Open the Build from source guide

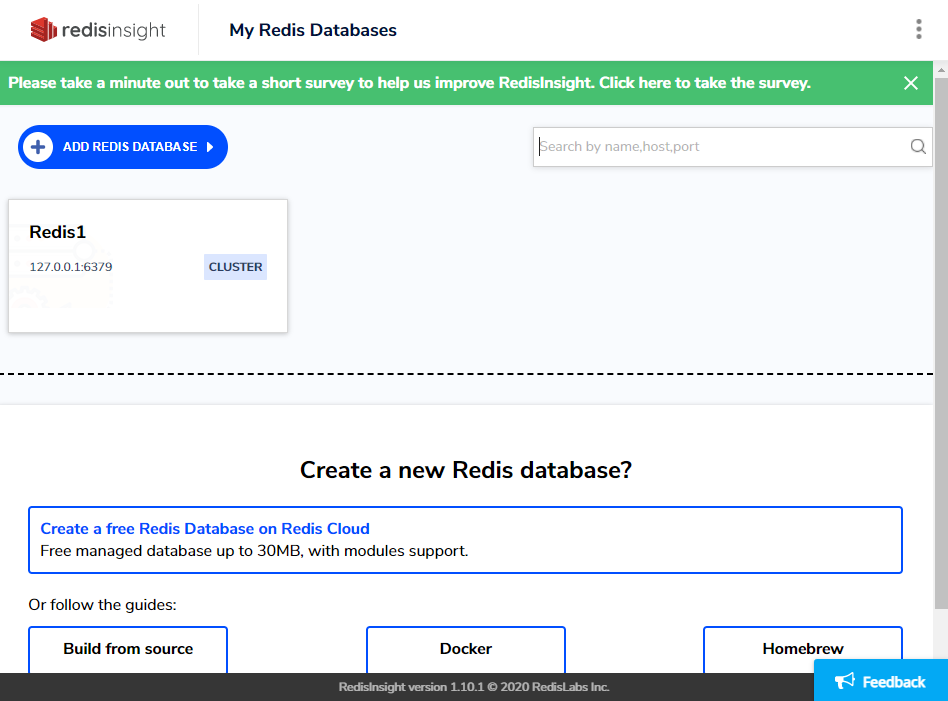click(128, 649)
